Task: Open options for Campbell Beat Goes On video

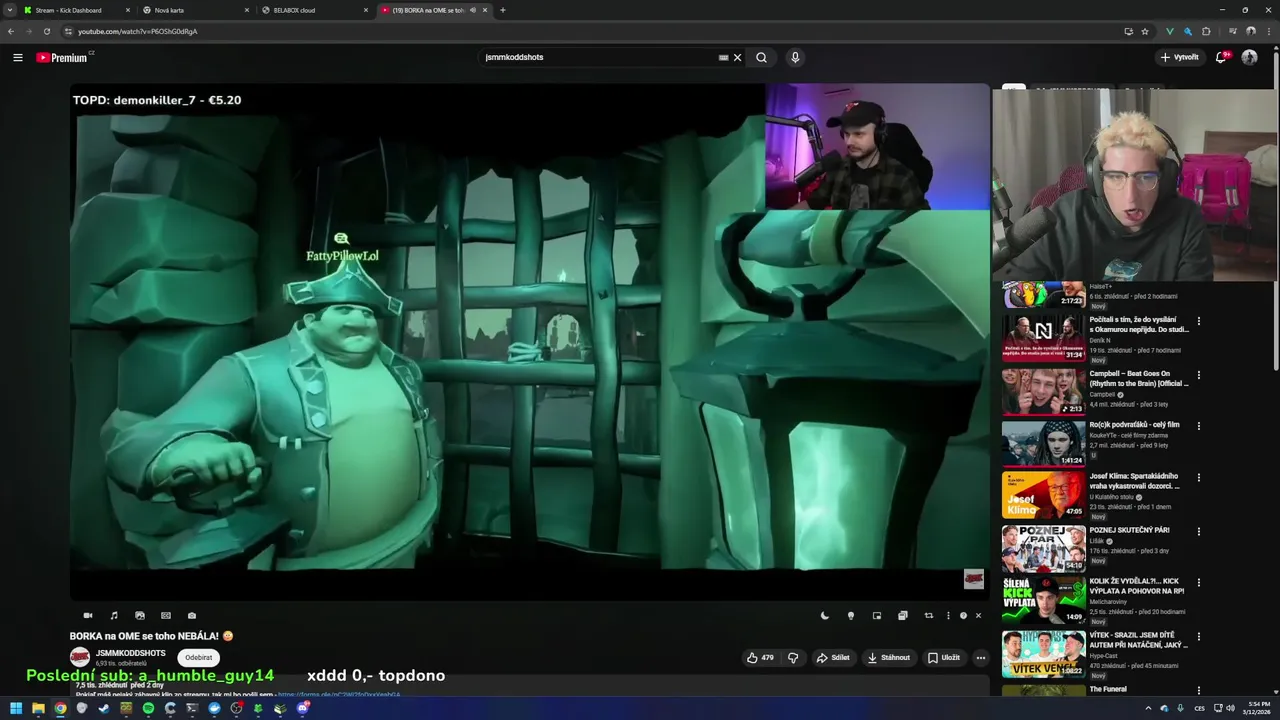Action: 1199,376
